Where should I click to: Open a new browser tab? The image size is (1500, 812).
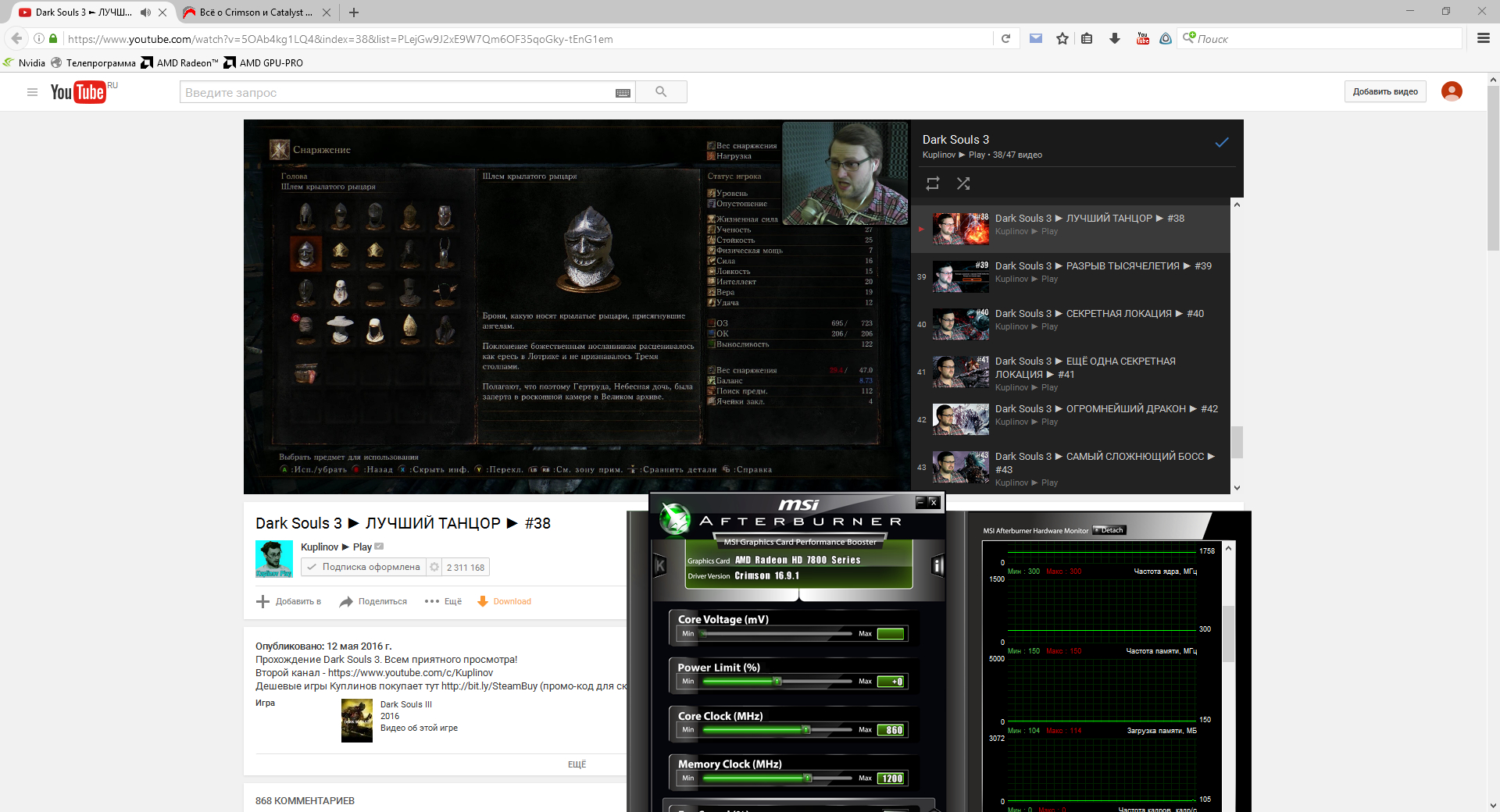(354, 12)
